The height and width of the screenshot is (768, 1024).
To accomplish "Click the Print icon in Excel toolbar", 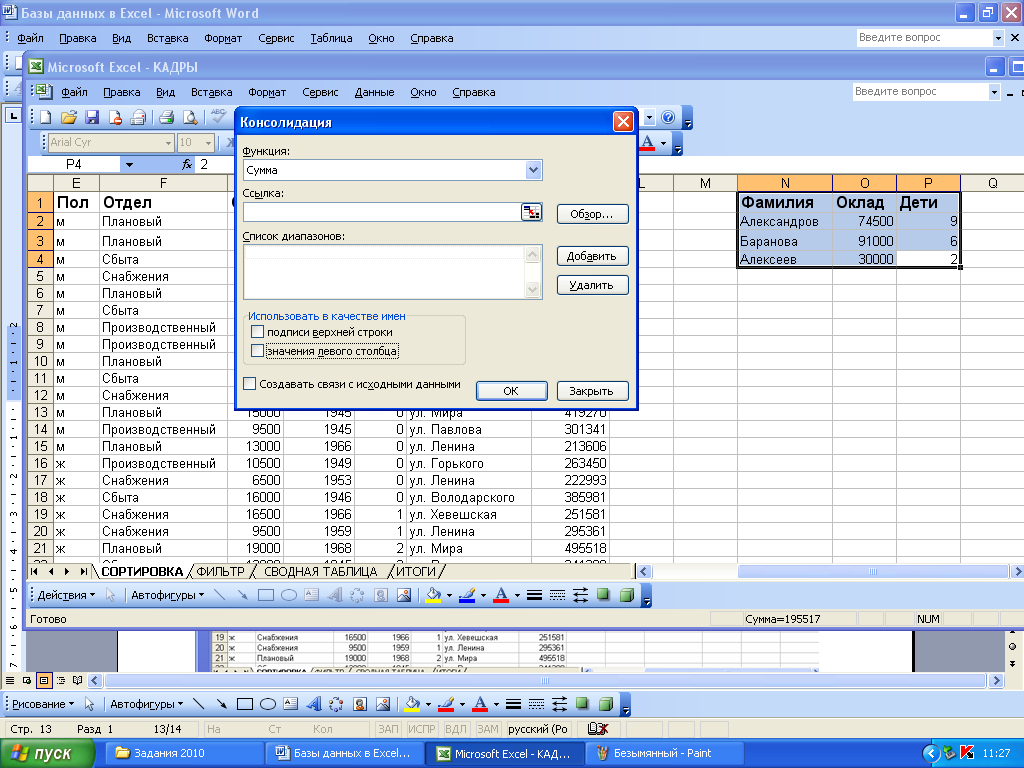I will [166, 117].
